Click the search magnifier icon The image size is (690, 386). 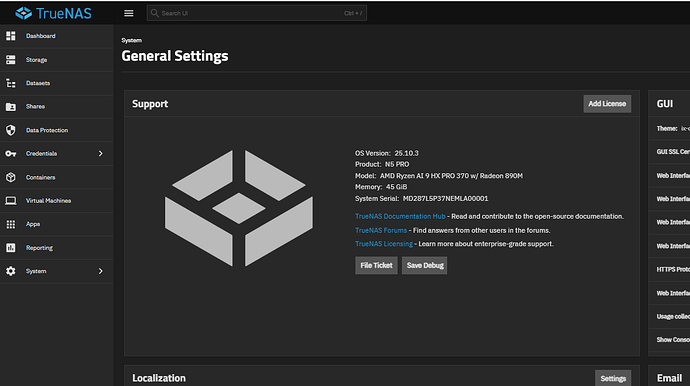154,13
